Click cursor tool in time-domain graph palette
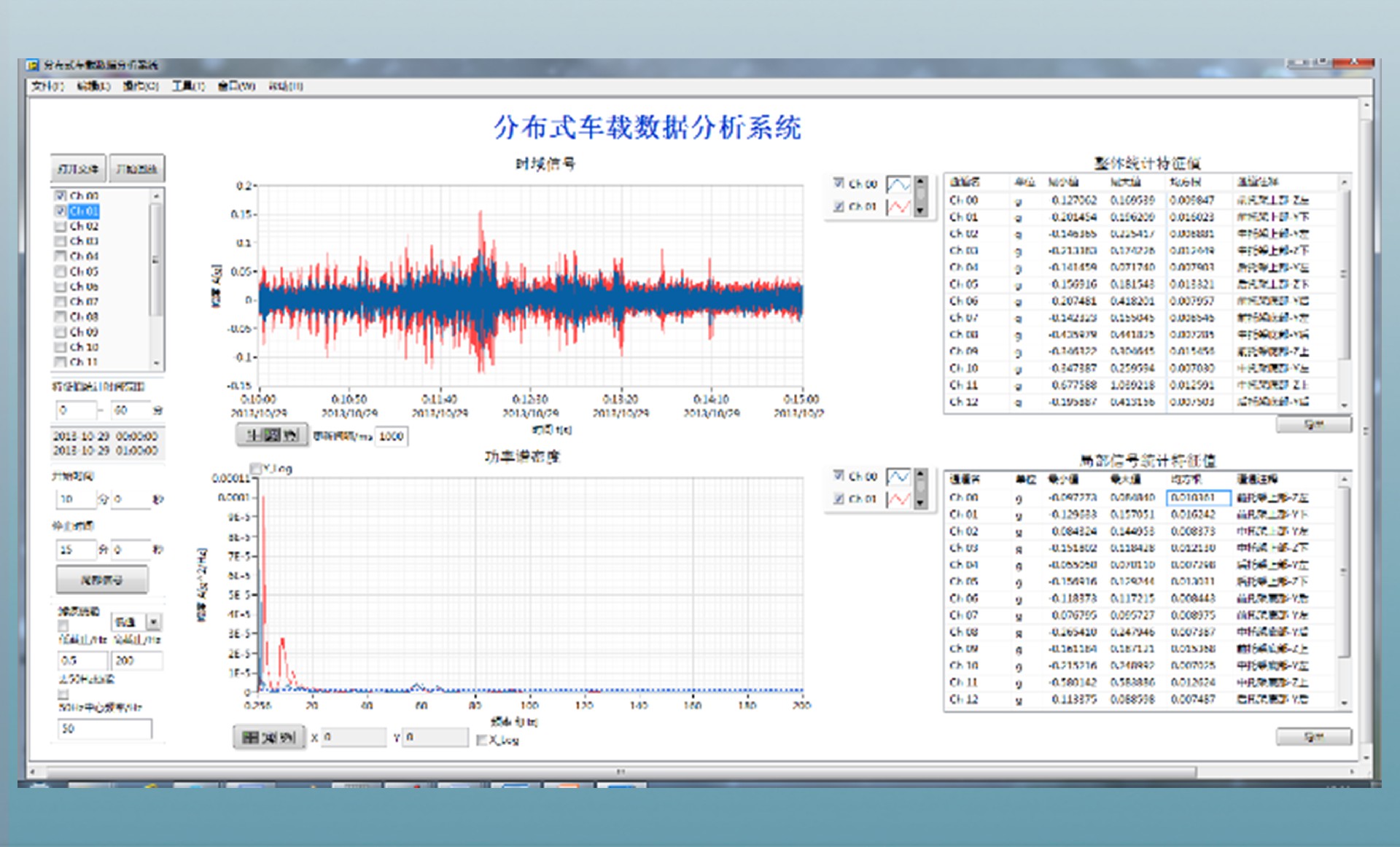The height and width of the screenshot is (847, 1400). tap(254, 435)
